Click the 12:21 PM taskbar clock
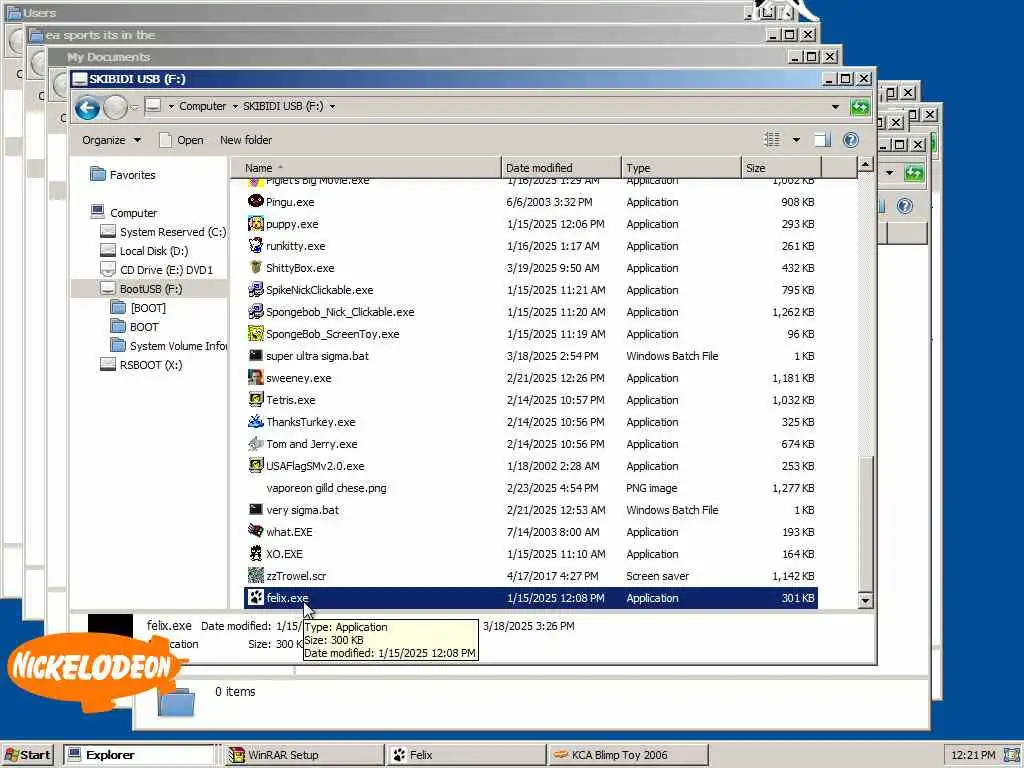Screen dimensions: 1024x768 [x=973, y=755]
